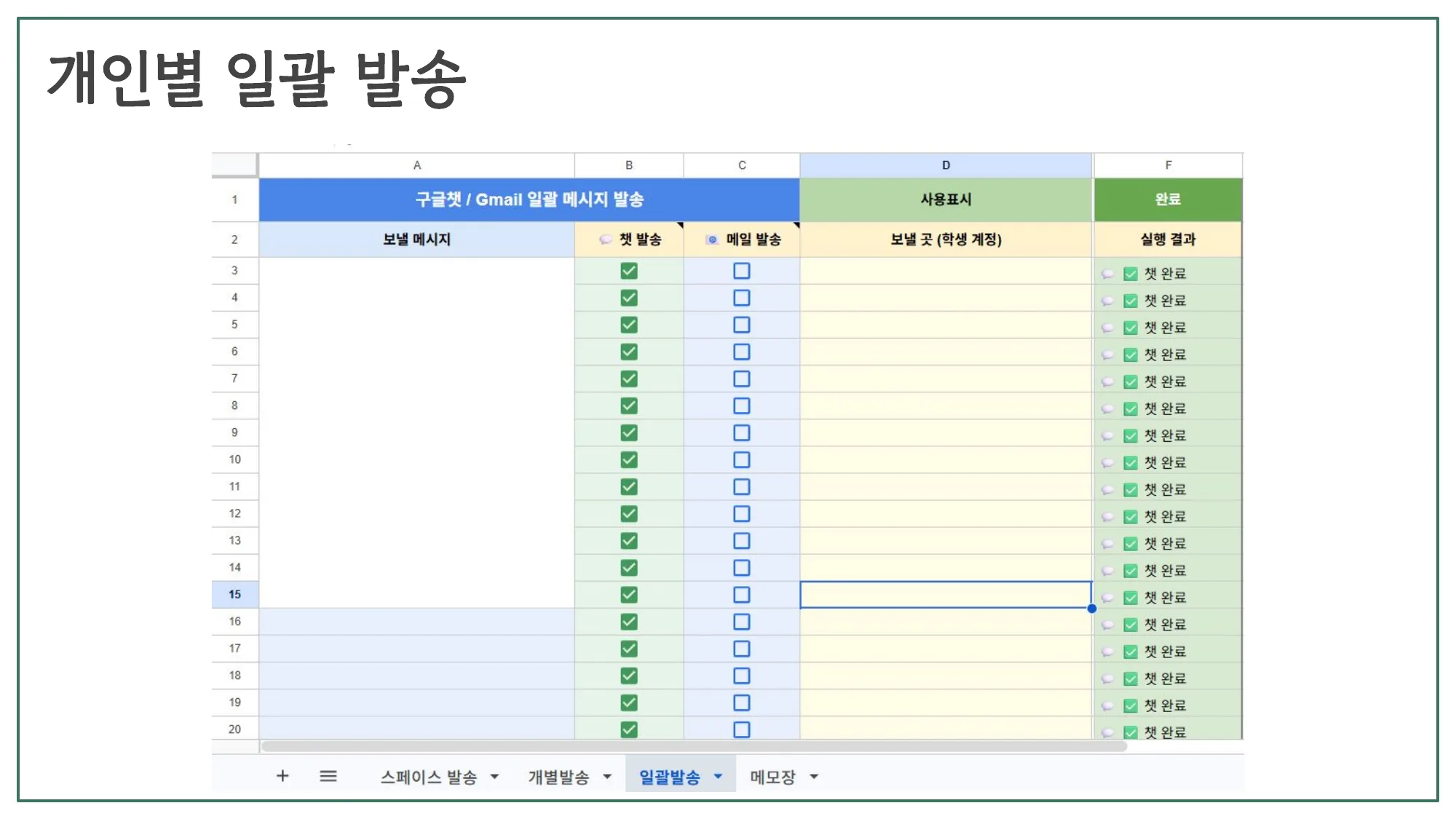The height and width of the screenshot is (819, 1456).
Task: Click cell D3 in 보낼 곳 column
Action: click(x=946, y=271)
